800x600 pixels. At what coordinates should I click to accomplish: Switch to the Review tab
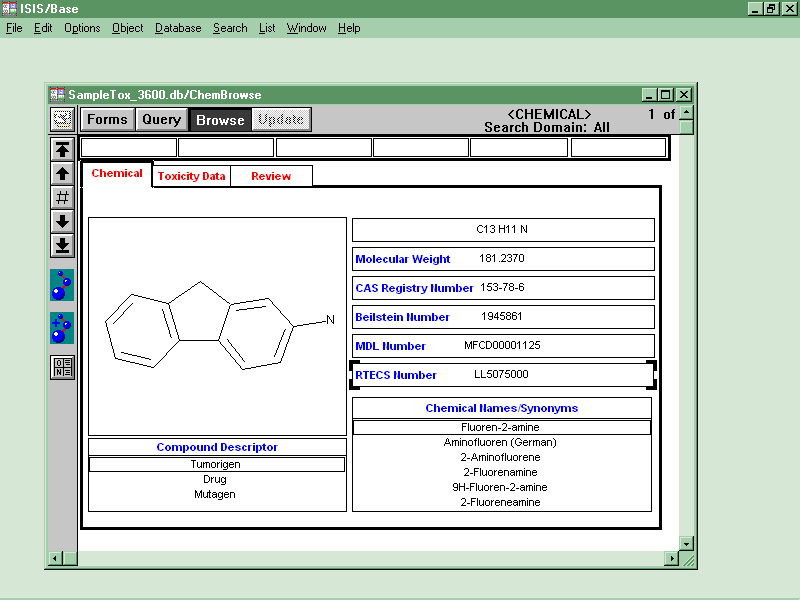(271, 176)
